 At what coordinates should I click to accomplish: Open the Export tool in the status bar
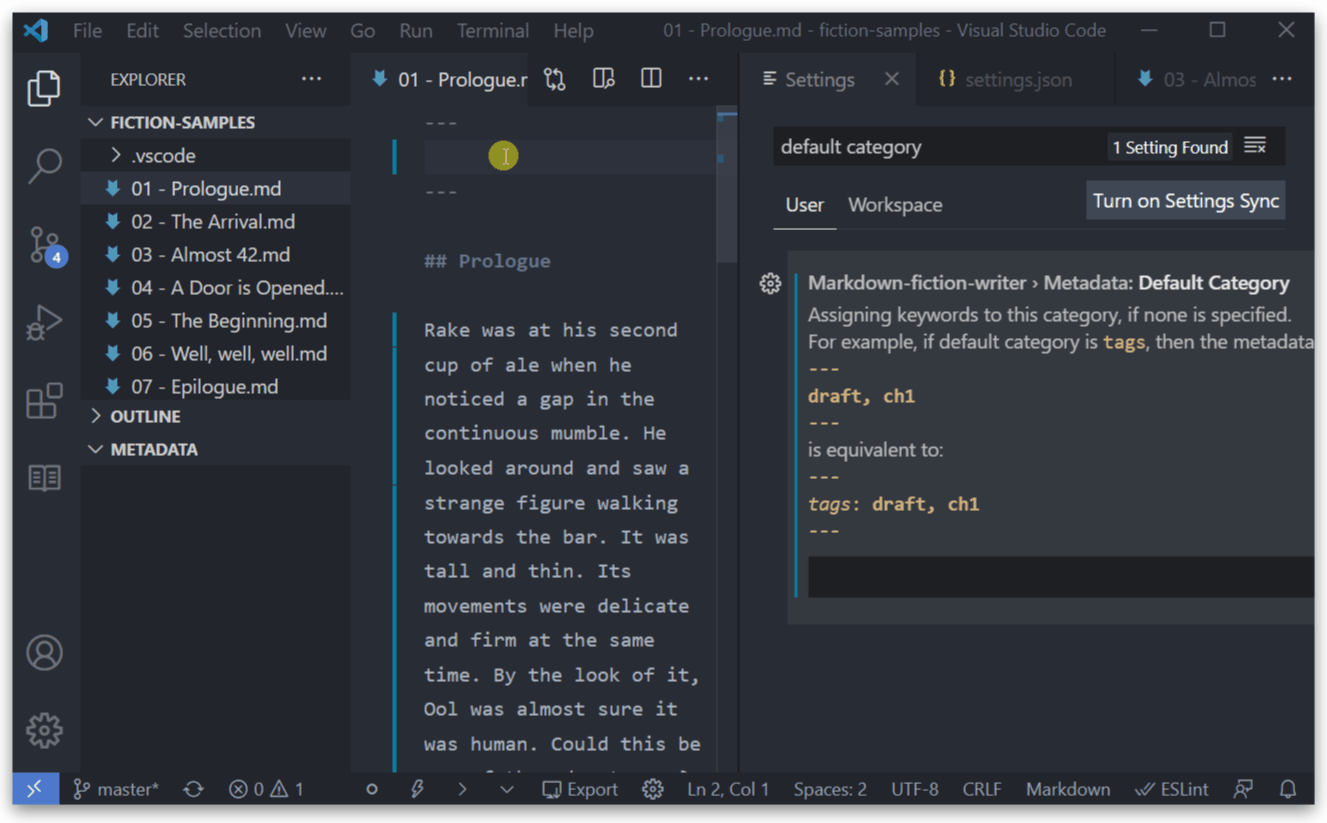(x=580, y=789)
